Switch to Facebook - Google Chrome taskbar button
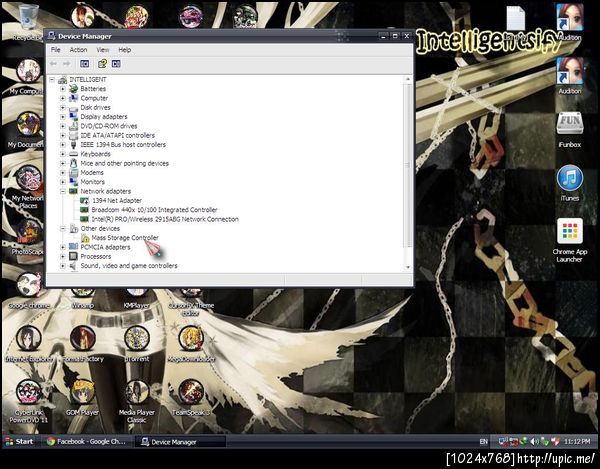 point(86,441)
